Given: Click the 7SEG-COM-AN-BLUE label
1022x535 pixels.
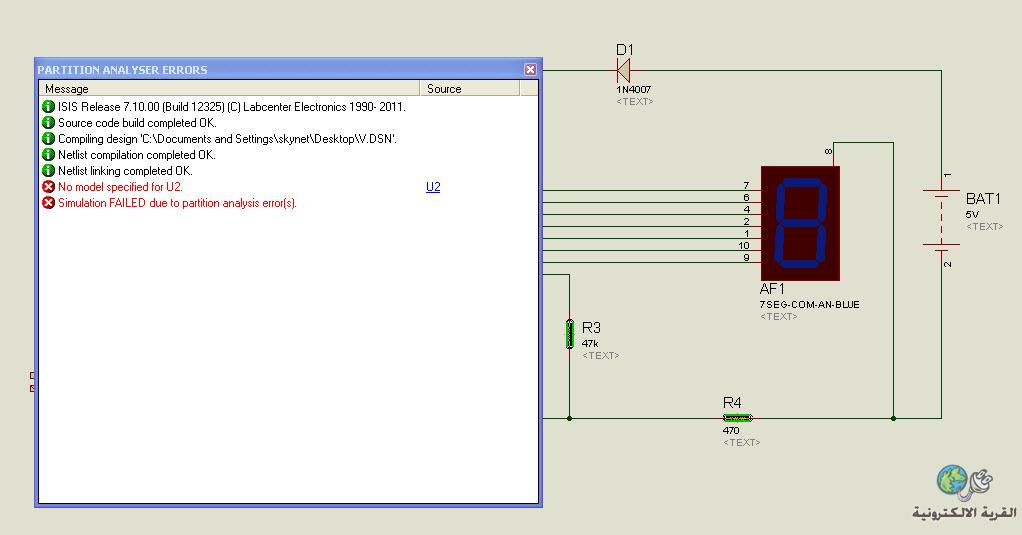Looking at the screenshot, I should pos(810,304).
